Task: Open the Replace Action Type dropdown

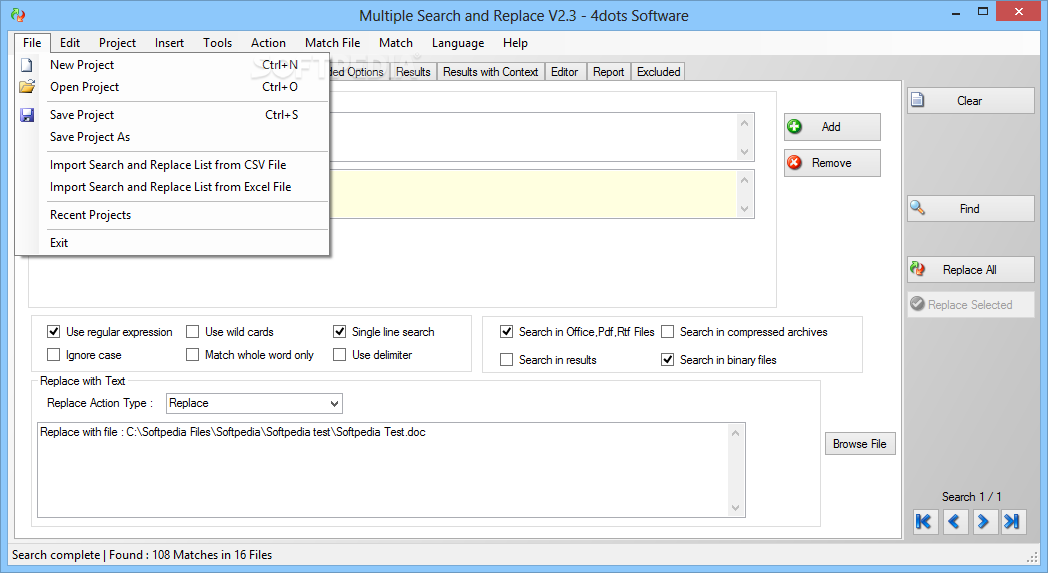Action: (x=254, y=403)
